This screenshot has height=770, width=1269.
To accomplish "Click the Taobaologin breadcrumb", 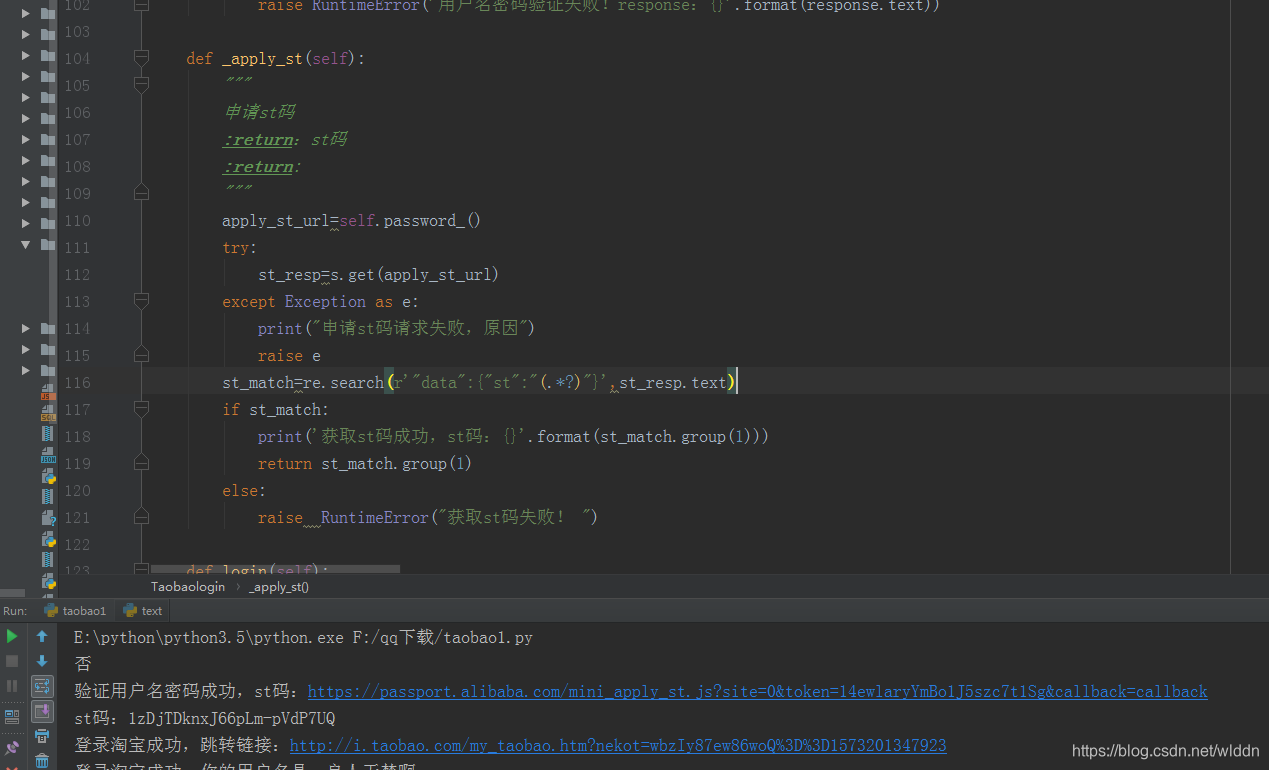I will 188,587.
